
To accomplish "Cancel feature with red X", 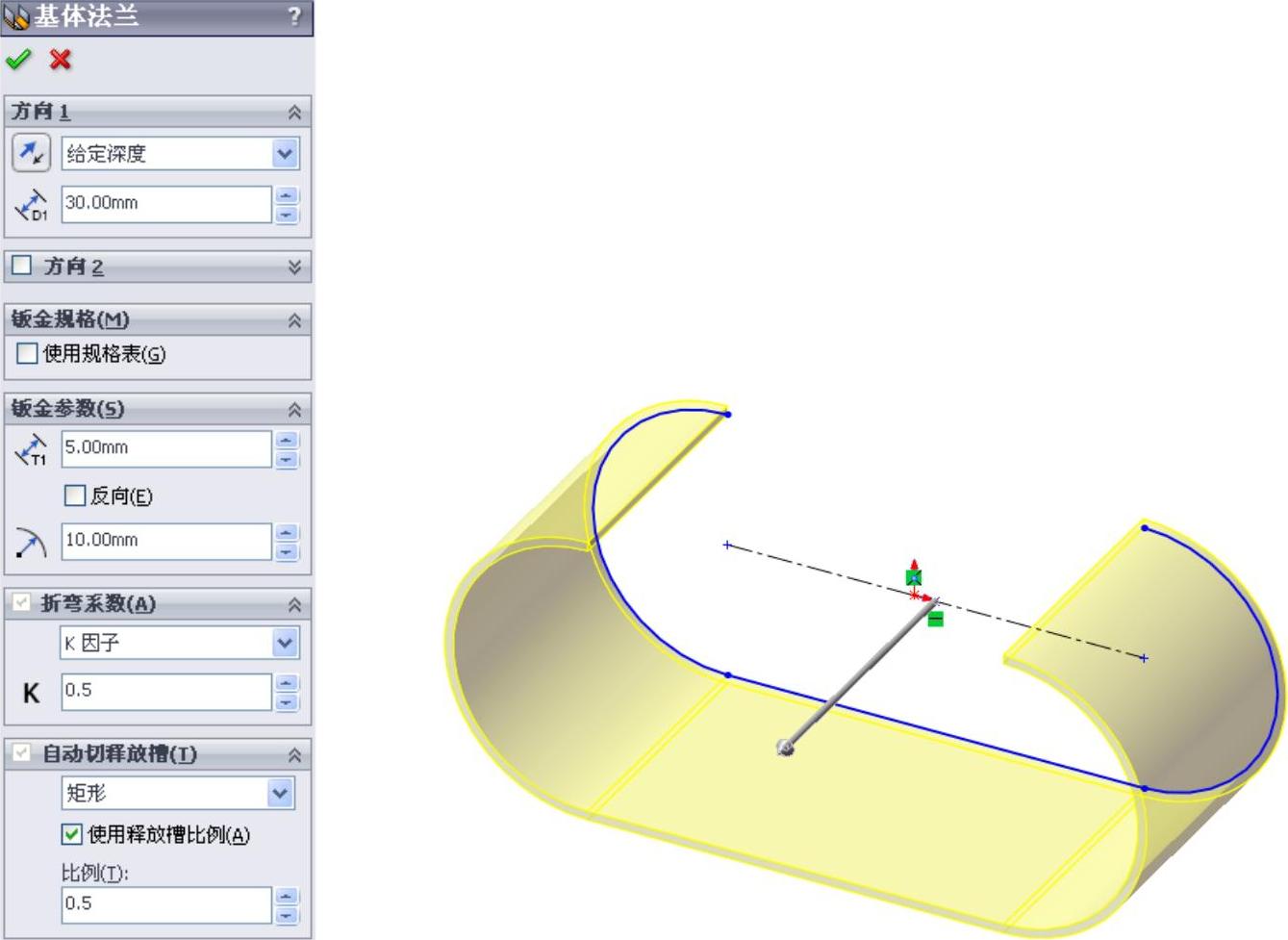I will (x=61, y=60).
